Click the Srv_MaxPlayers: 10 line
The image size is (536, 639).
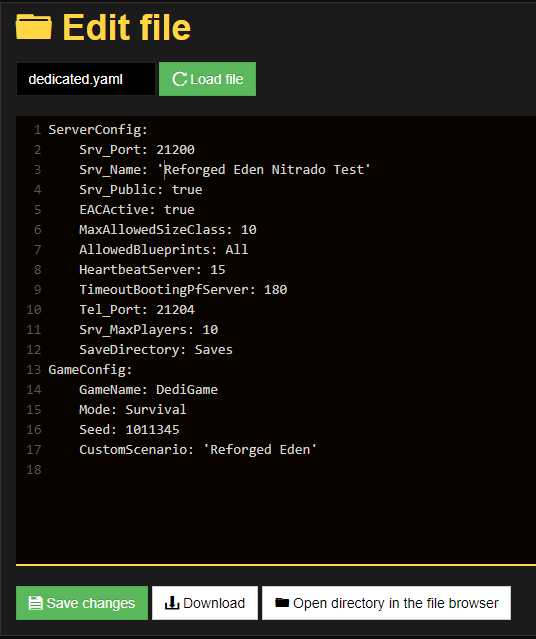click(x=148, y=329)
